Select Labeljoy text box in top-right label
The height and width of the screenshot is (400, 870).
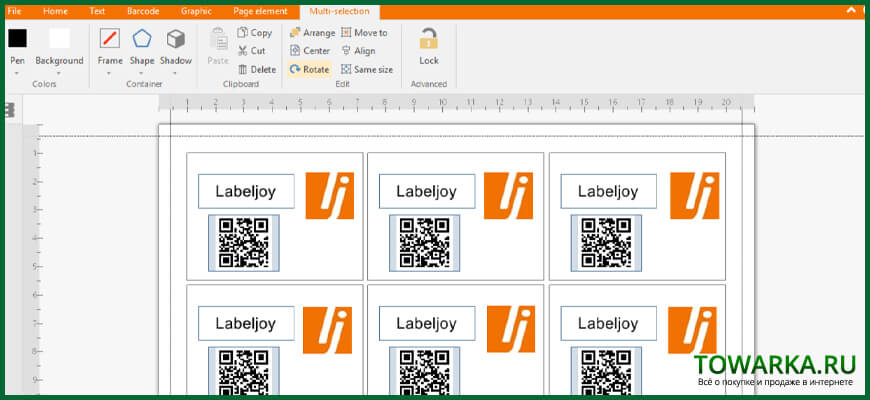(608, 191)
